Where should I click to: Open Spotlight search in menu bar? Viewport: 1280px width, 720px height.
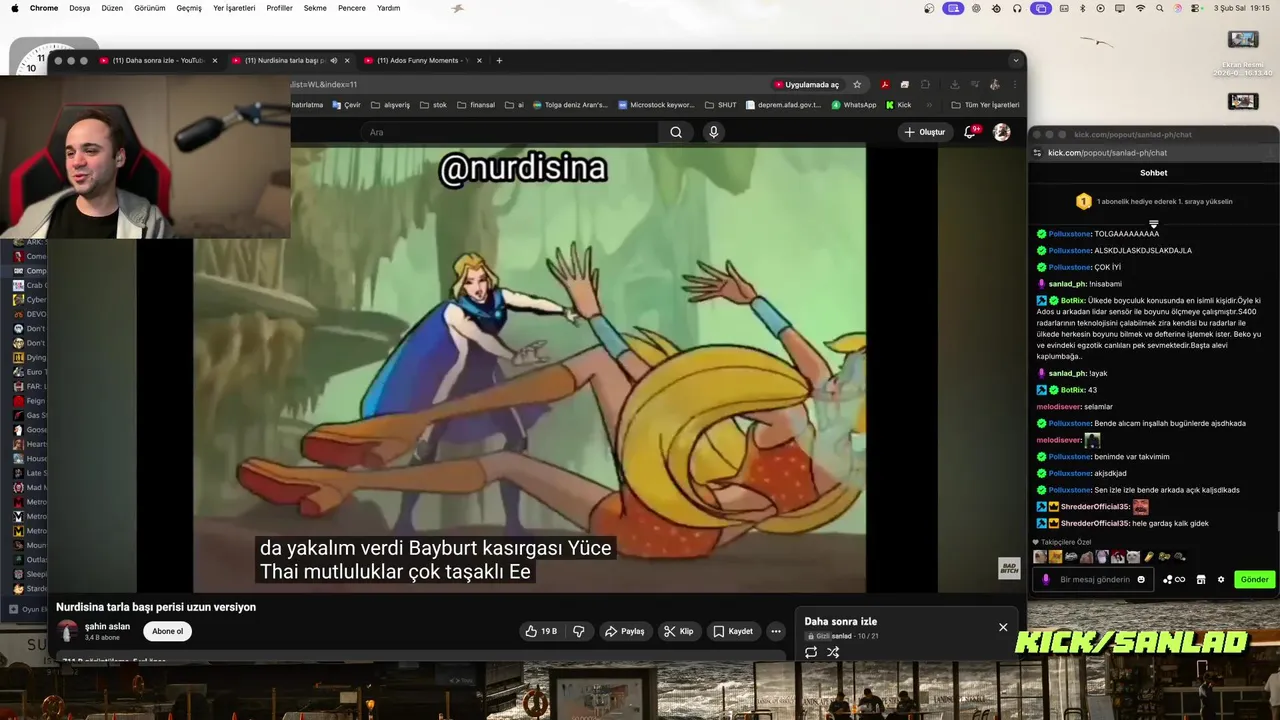[1159, 8]
